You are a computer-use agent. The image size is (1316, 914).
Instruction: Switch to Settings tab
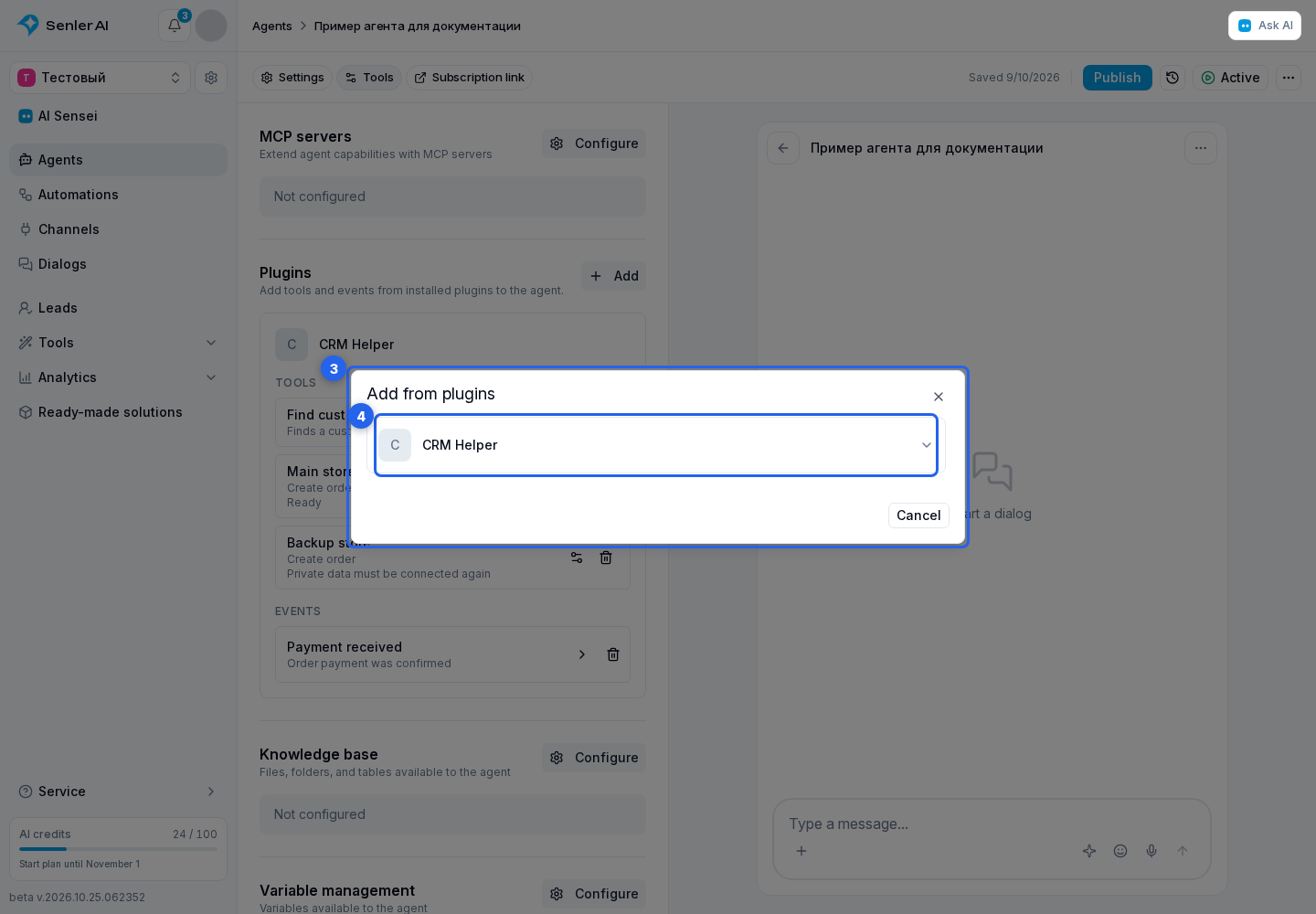pyautogui.click(x=292, y=78)
